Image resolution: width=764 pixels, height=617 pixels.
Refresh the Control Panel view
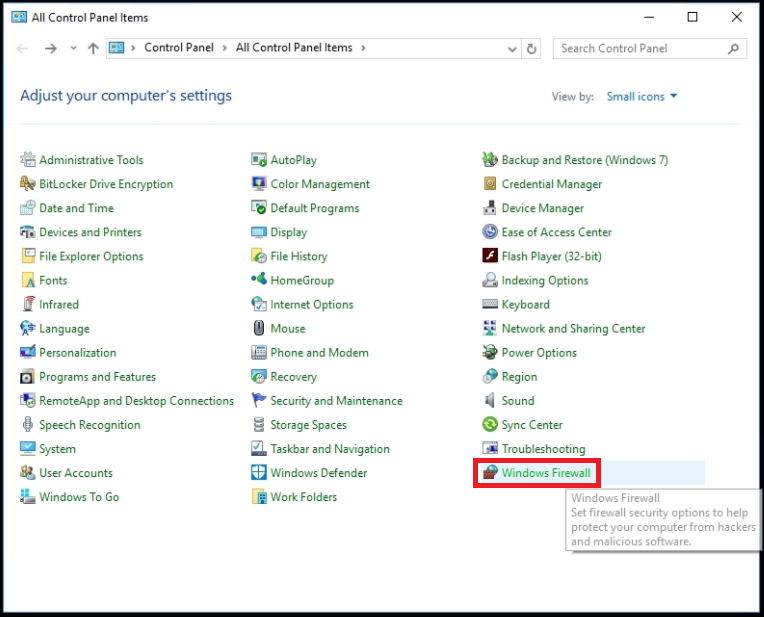point(532,48)
